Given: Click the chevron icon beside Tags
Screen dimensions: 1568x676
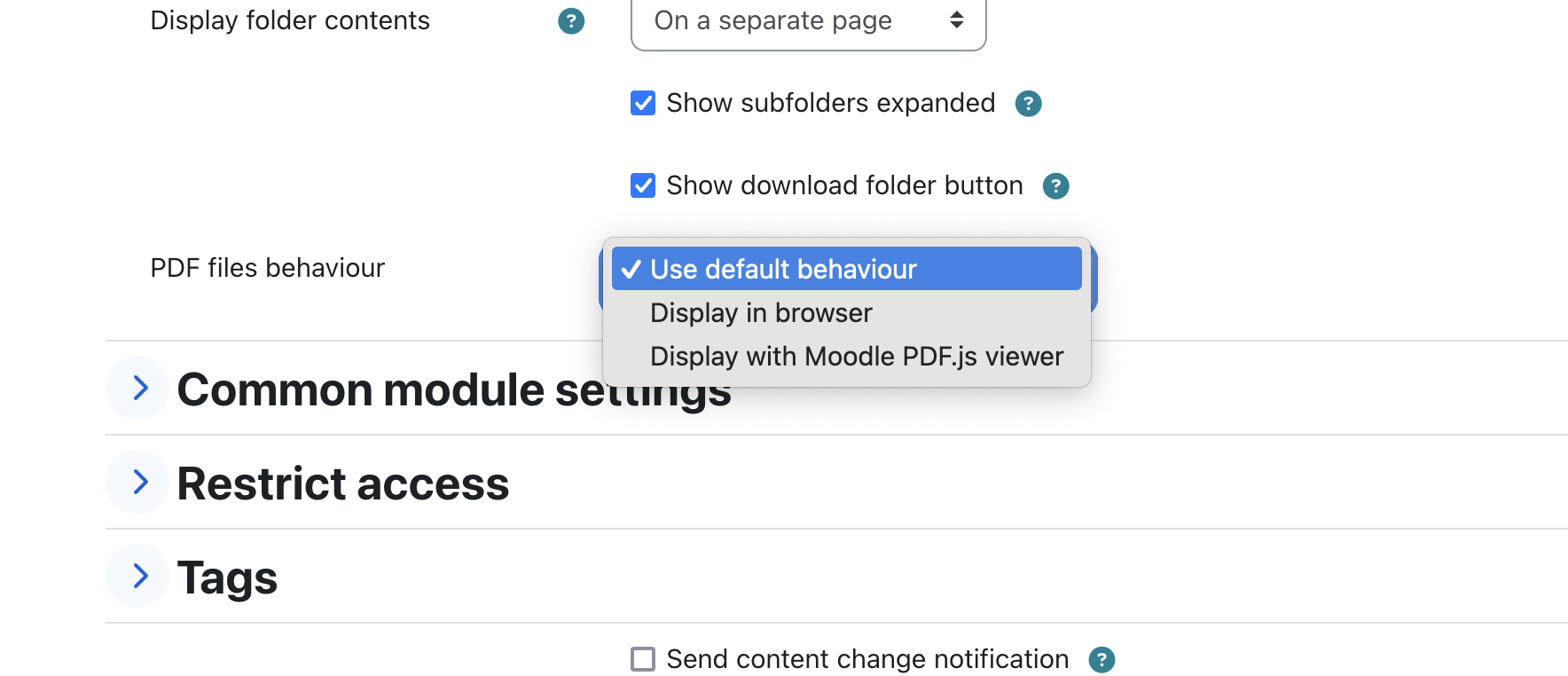Looking at the screenshot, I should pyautogui.click(x=138, y=576).
